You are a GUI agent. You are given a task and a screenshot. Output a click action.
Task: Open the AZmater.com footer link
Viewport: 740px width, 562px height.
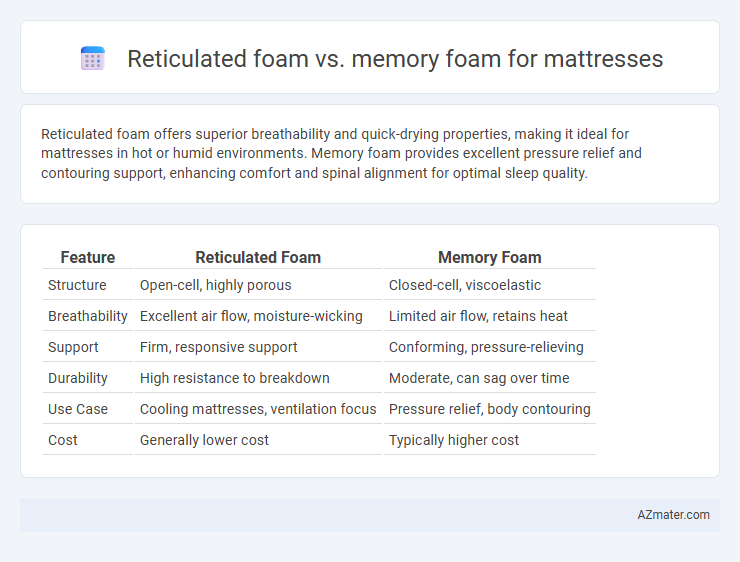click(673, 515)
